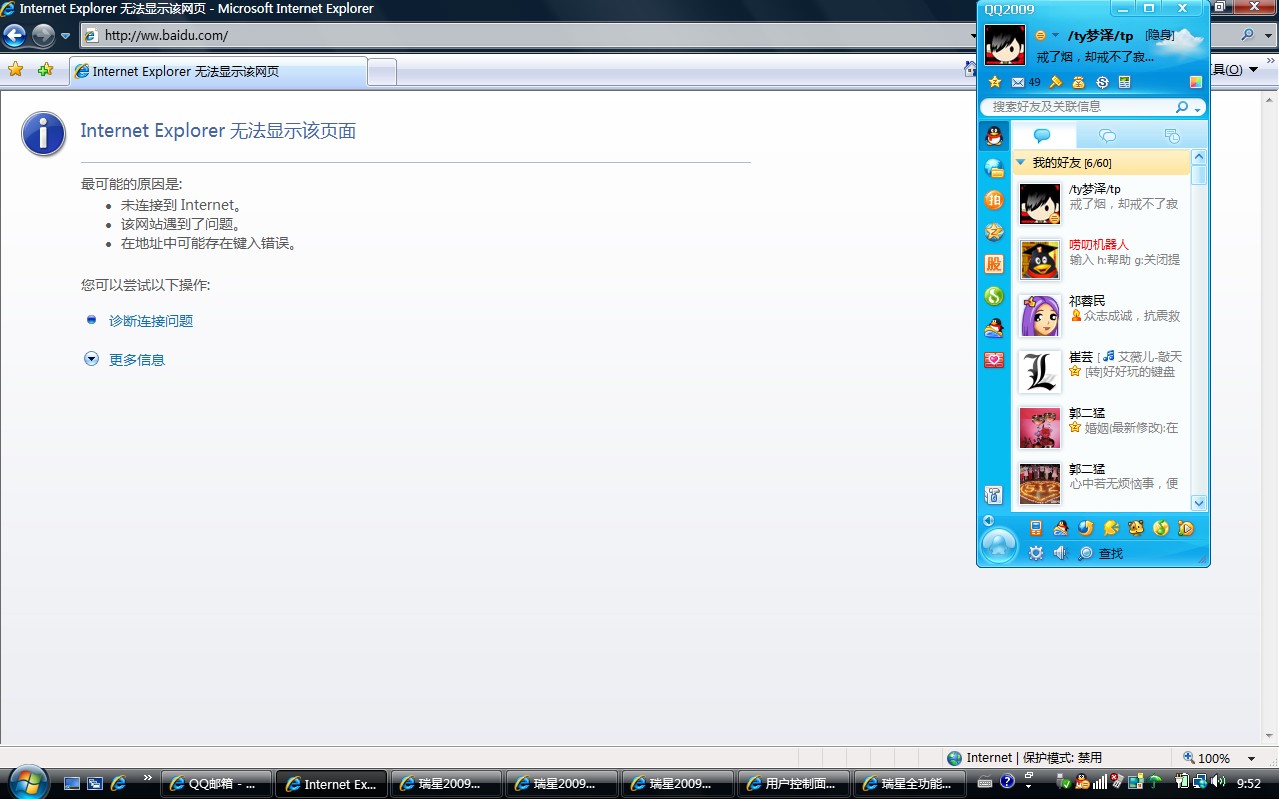Select contact 崔芸
The width and height of the screenshot is (1279, 799).
[x=1100, y=371]
